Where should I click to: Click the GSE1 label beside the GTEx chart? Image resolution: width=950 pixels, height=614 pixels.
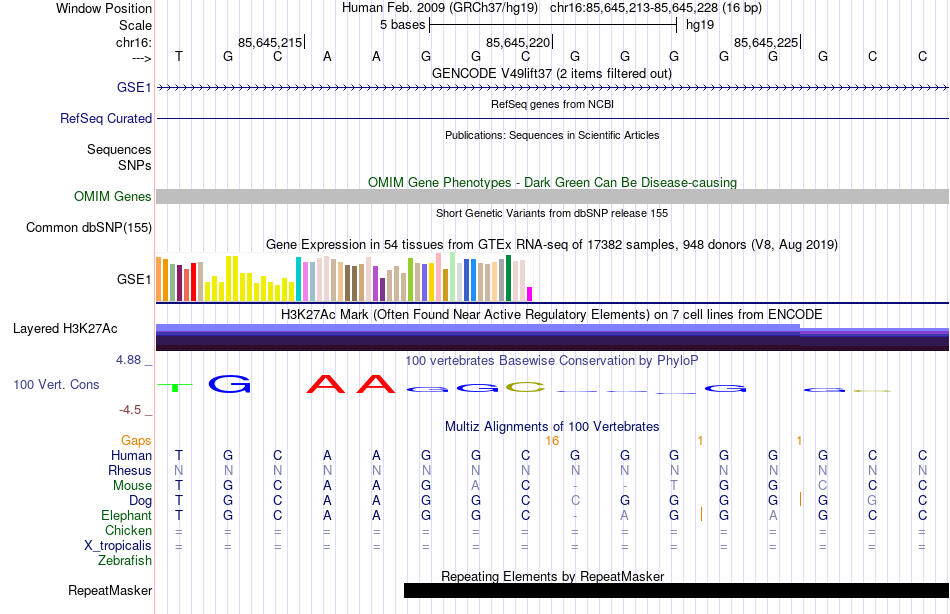(x=134, y=279)
